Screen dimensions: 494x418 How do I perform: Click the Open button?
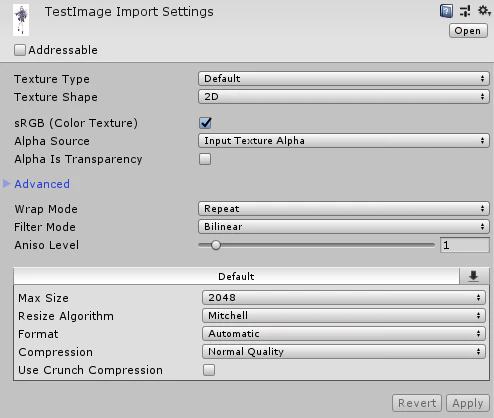tap(468, 31)
